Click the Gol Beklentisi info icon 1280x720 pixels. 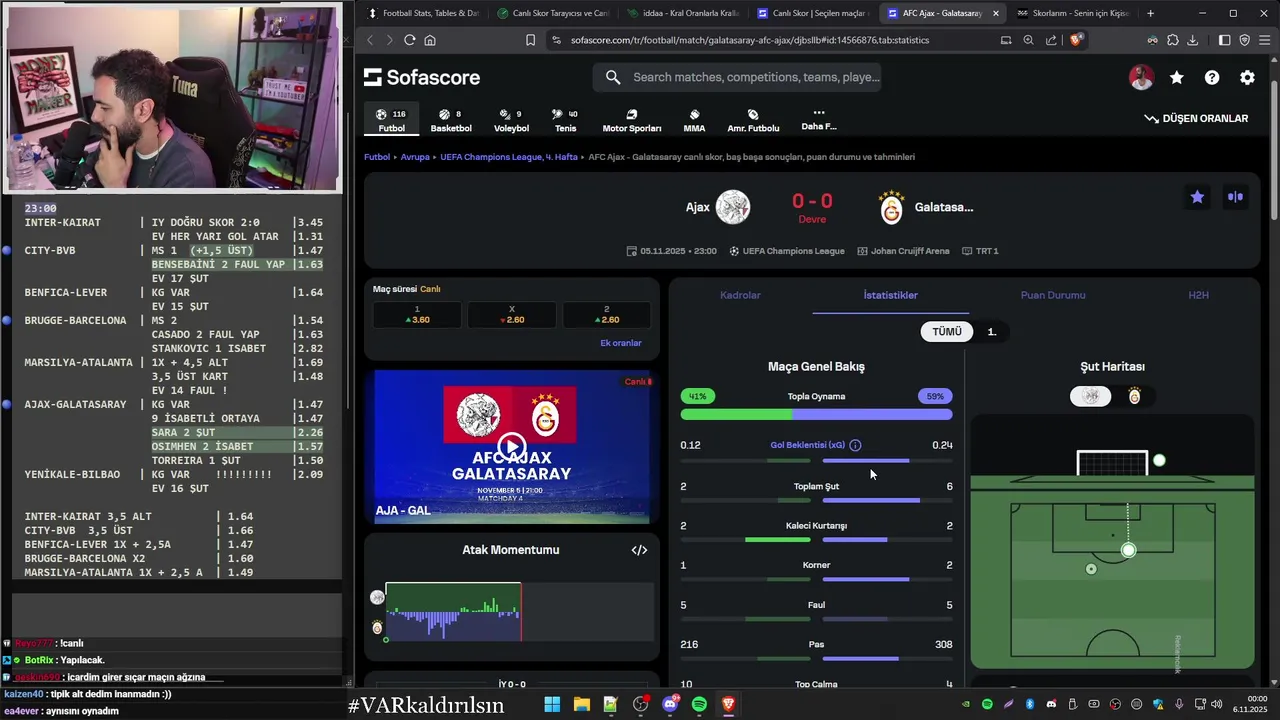(855, 445)
